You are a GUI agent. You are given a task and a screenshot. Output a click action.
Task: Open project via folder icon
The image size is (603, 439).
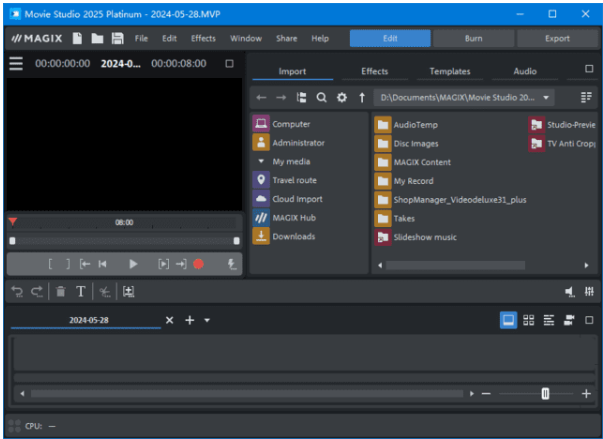tap(97, 38)
